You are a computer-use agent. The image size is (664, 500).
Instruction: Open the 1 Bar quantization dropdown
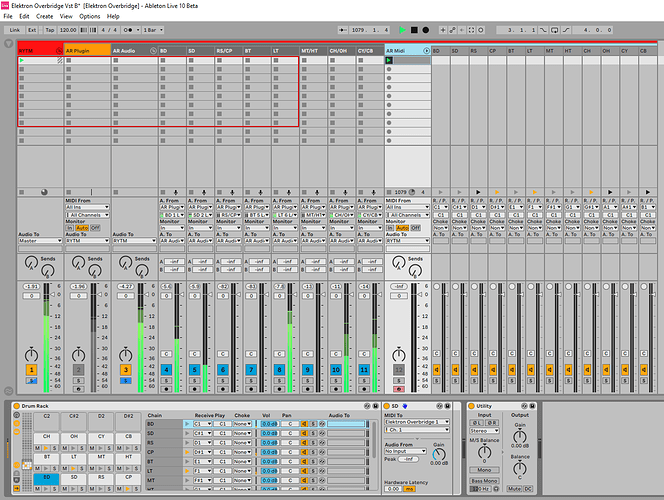(153, 30)
